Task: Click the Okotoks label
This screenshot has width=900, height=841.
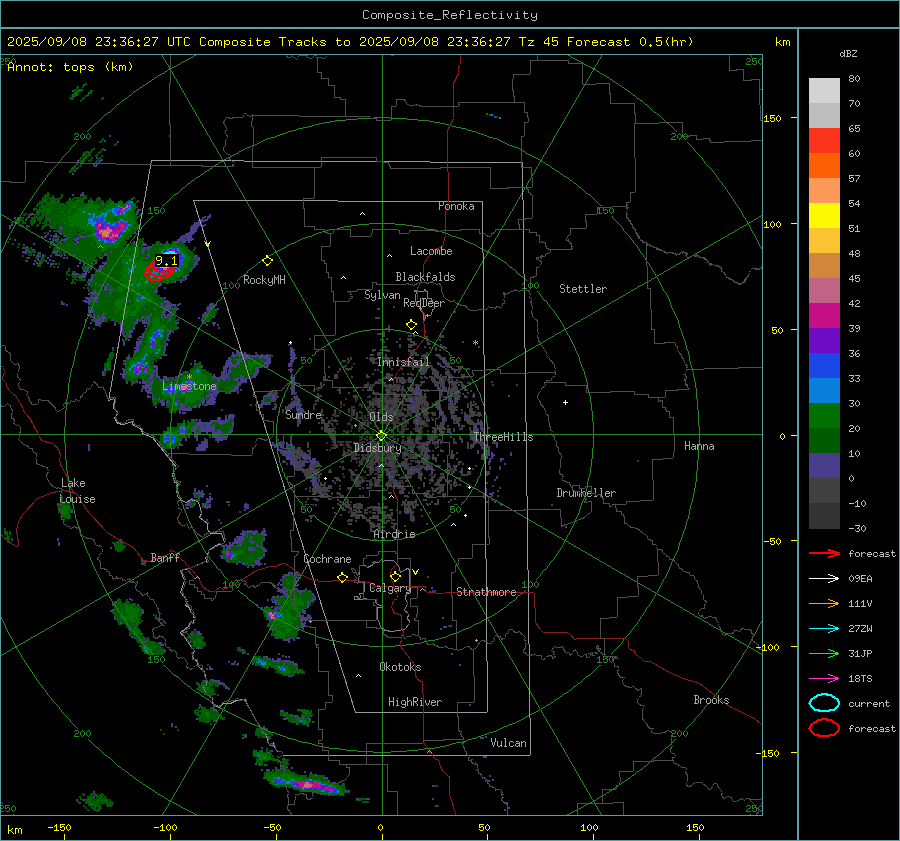Action: 400,667
